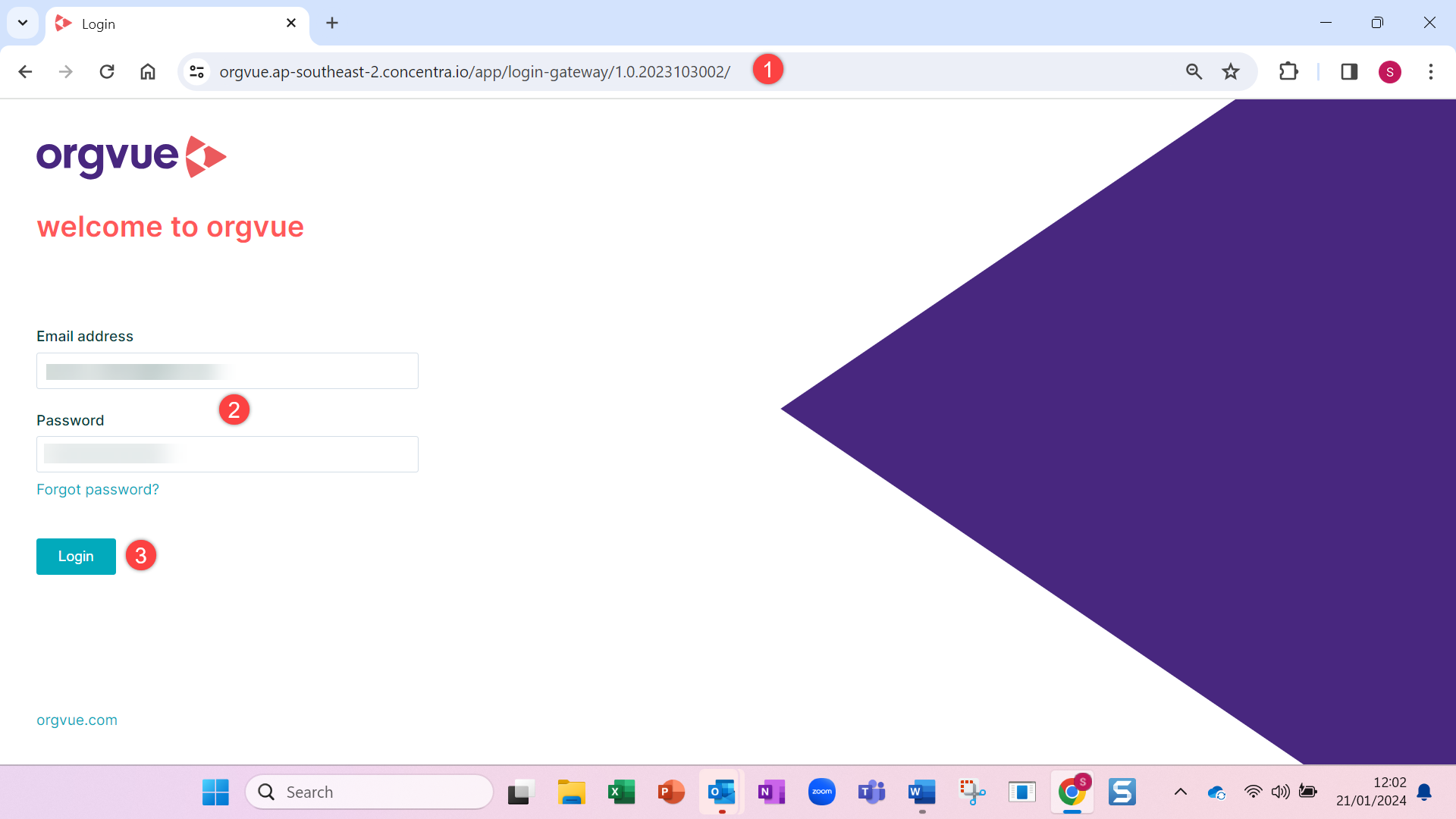Open Excel from the taskbar
Viewport: 1456px width, 819px height.
pyautogui.click(x=621, y=792)
